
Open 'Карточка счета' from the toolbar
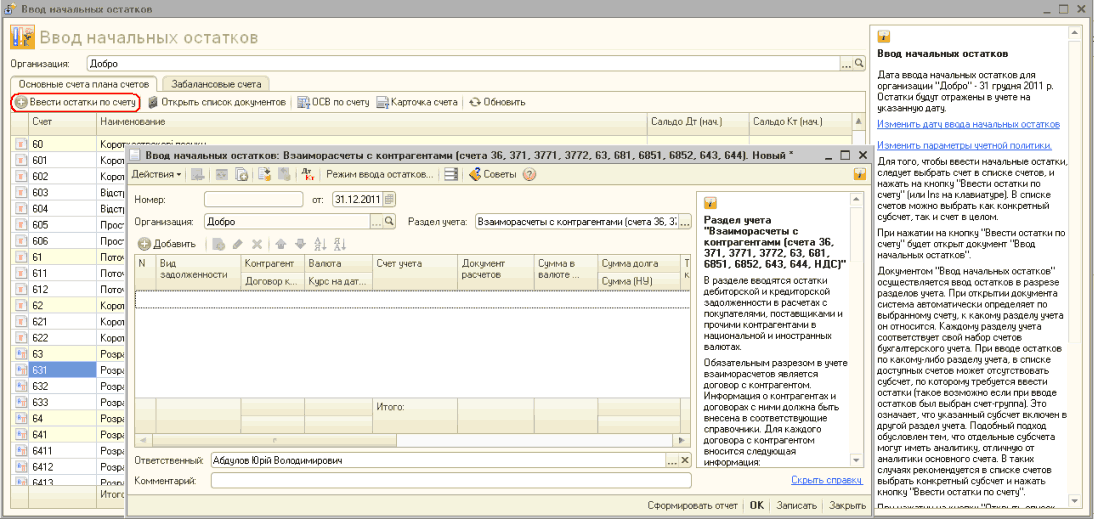click(x=417, y=102)
